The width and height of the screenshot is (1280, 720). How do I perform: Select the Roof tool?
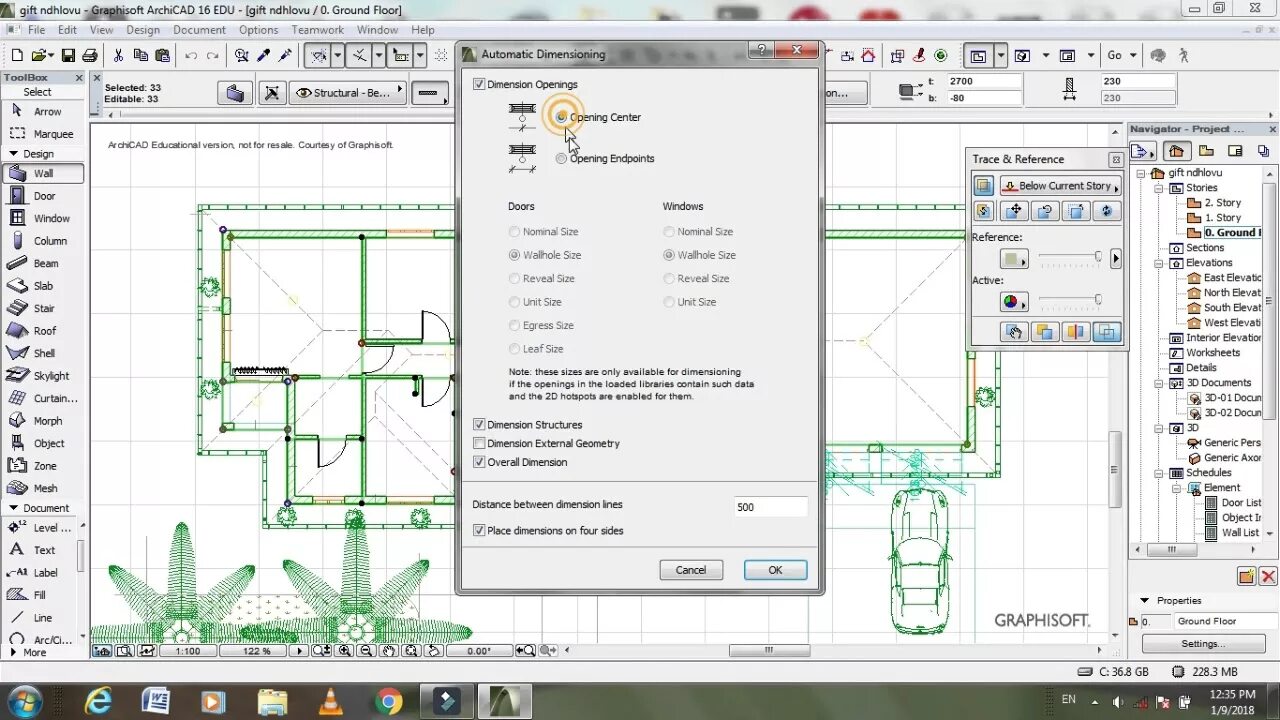click(x=43, y=331)
